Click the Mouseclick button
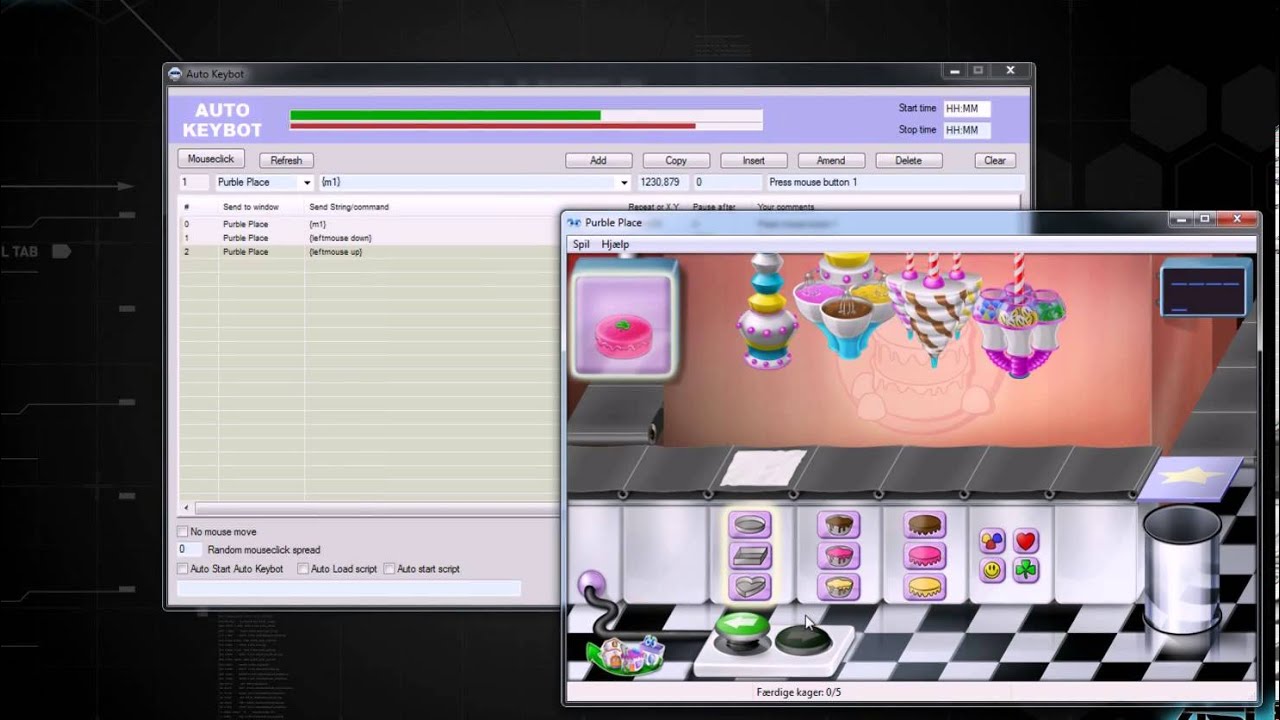 211,159
